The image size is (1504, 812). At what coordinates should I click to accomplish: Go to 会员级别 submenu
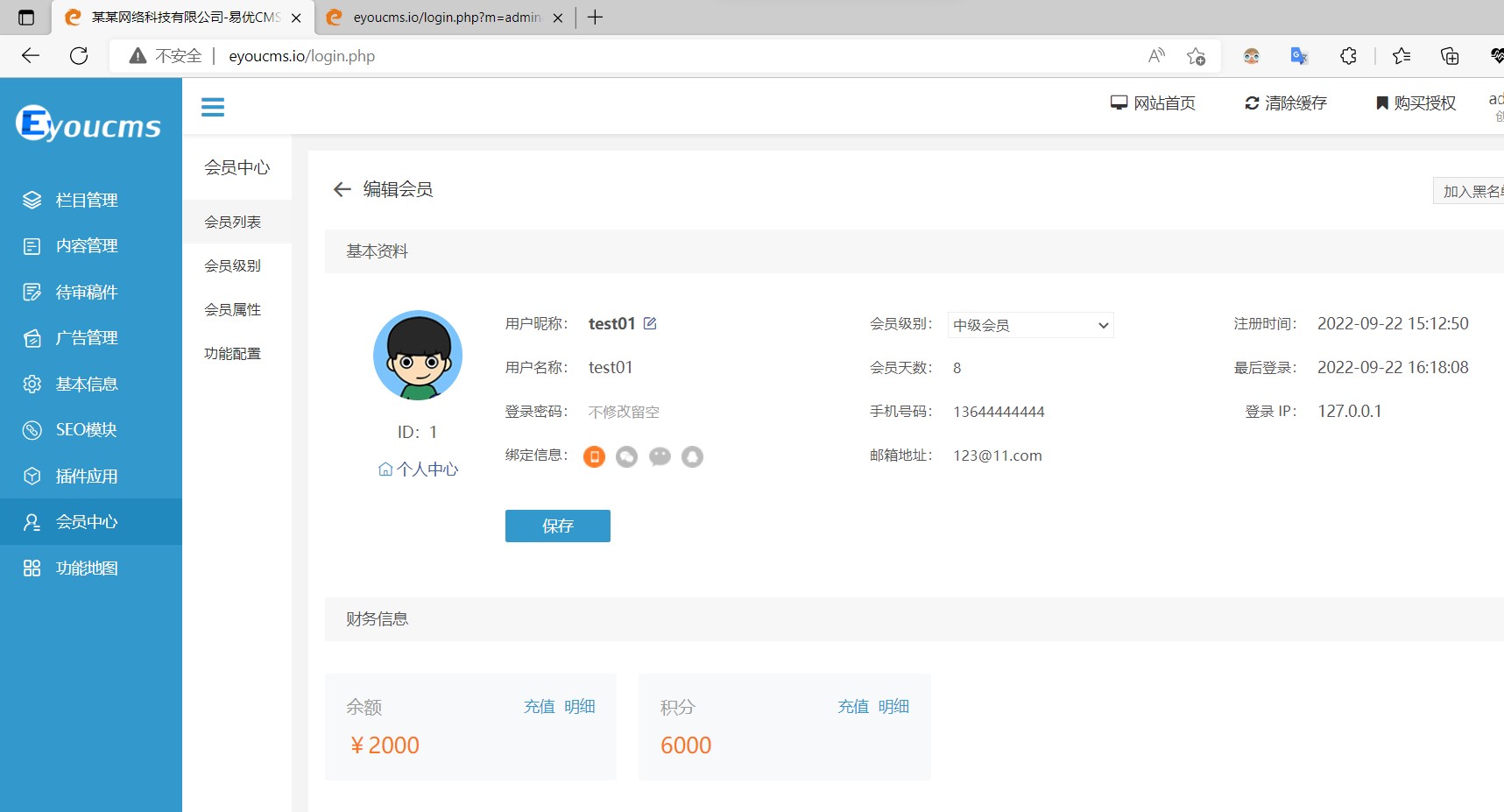(x=237, y=265)
